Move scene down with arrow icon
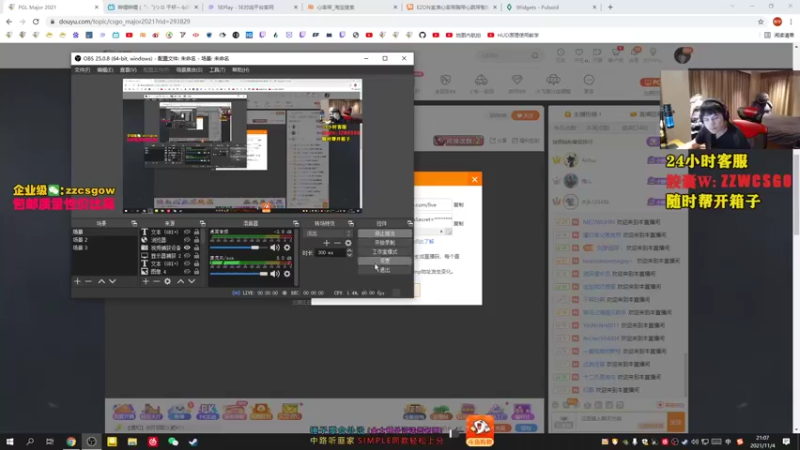800x450 pixels. [x=112, y=281]
